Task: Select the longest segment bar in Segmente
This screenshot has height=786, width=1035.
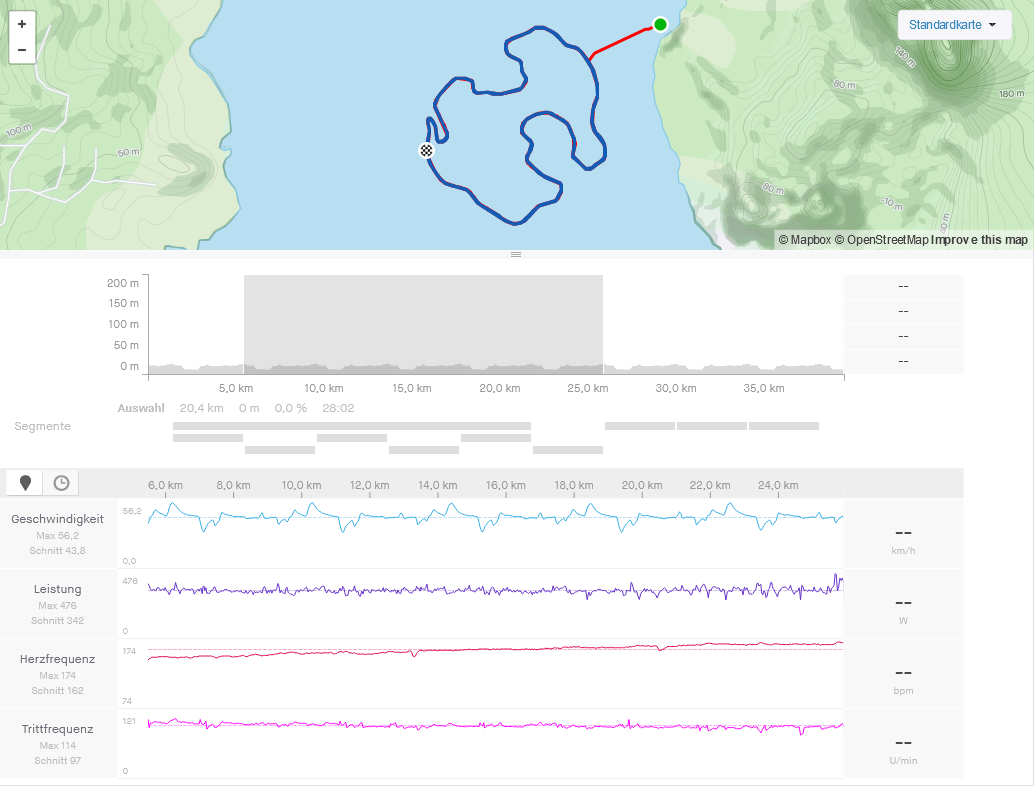Action: tap(351, 426)
